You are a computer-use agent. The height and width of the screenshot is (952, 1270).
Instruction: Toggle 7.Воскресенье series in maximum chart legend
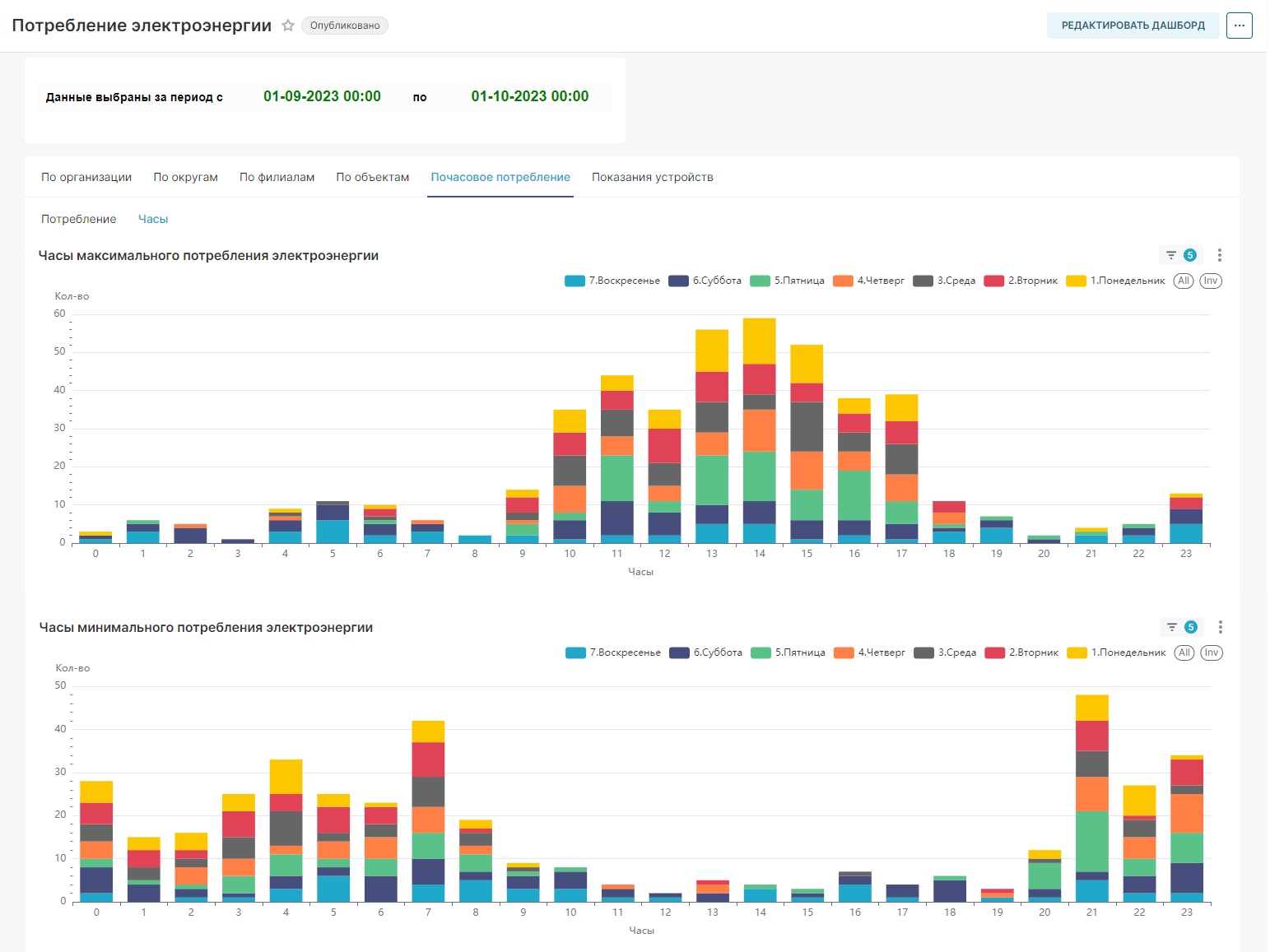(x=612, y=281)
